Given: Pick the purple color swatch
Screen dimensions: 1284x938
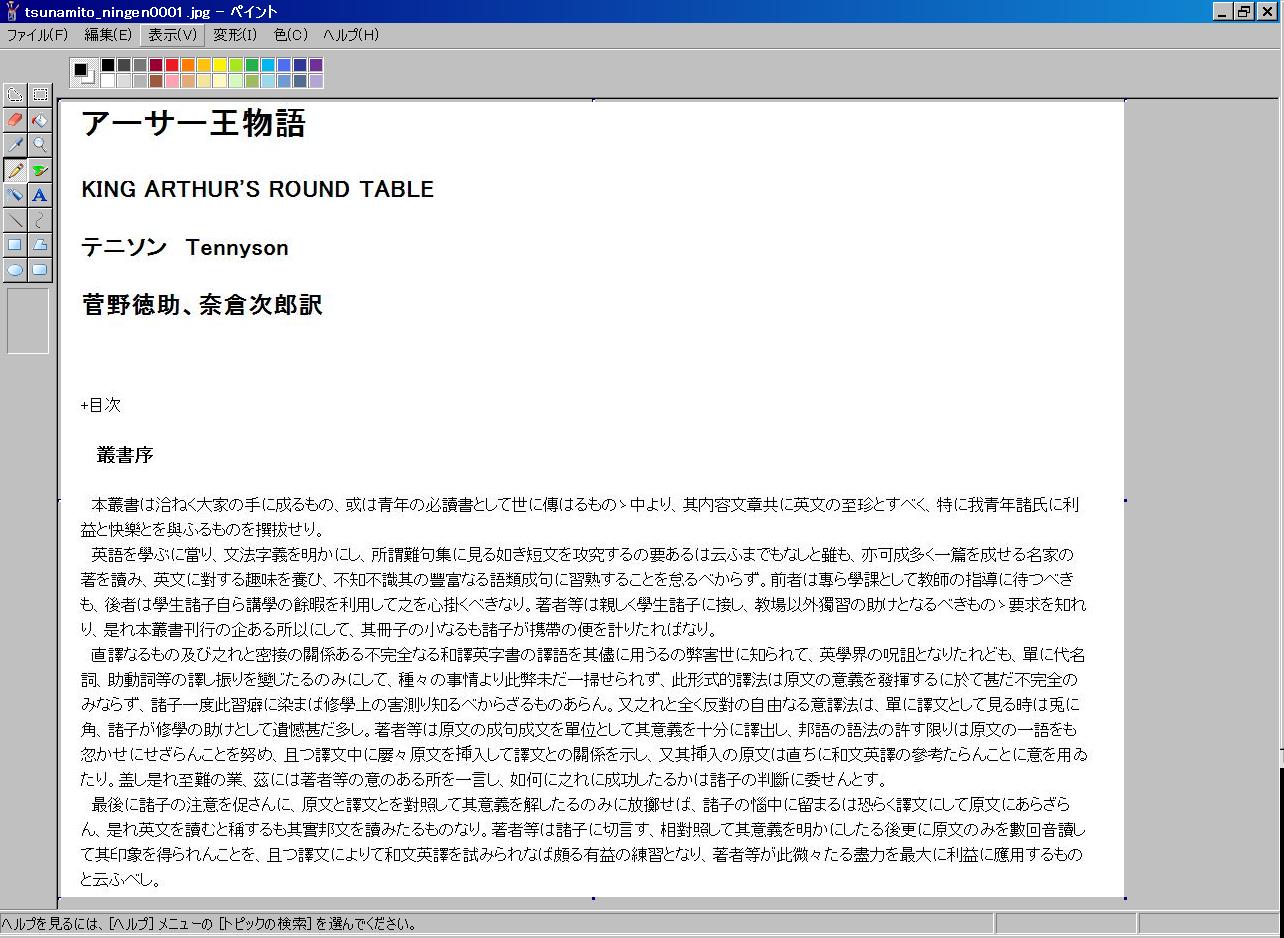Looking at the screenshot, I should 316,65.
